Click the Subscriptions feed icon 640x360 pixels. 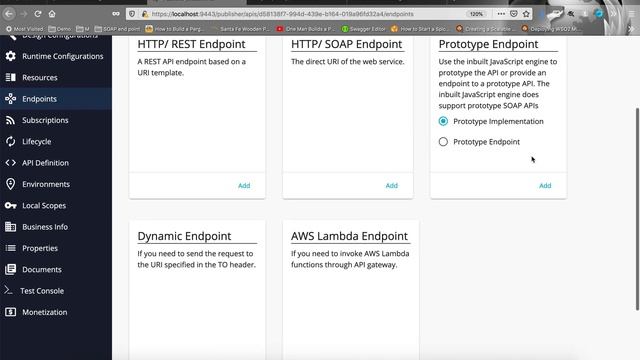click(11, 120)
